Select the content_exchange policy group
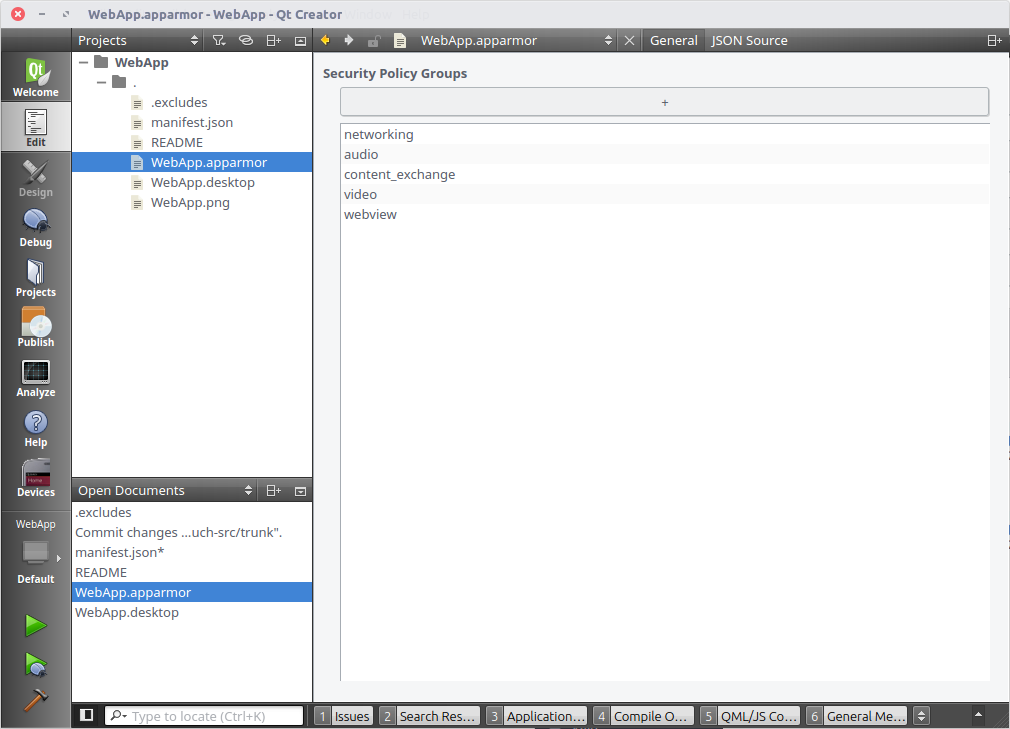This screenshot has width=1010, height=729. coord(665,175)
